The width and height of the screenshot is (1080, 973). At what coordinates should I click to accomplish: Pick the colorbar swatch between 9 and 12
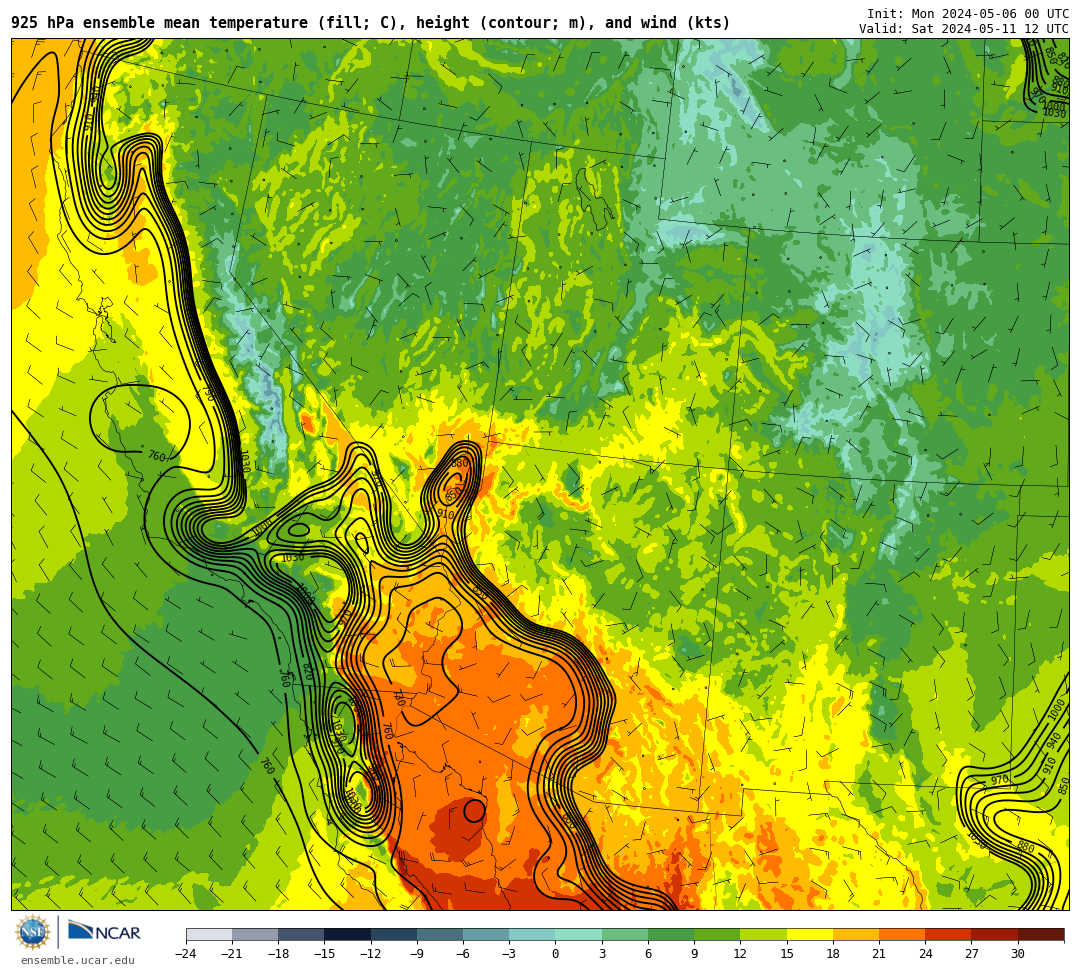click(718, 934)
